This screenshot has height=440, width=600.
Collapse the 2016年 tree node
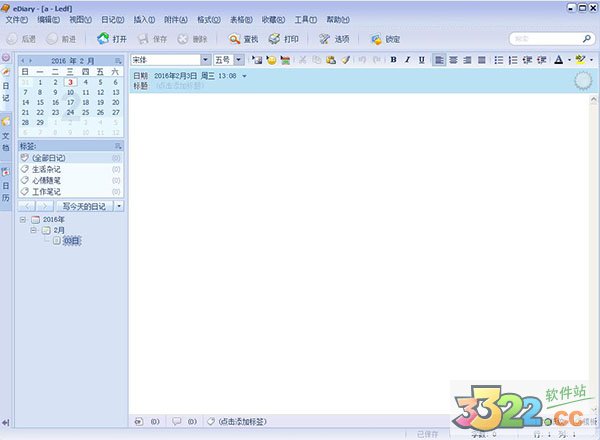click(x=23, y=219)
